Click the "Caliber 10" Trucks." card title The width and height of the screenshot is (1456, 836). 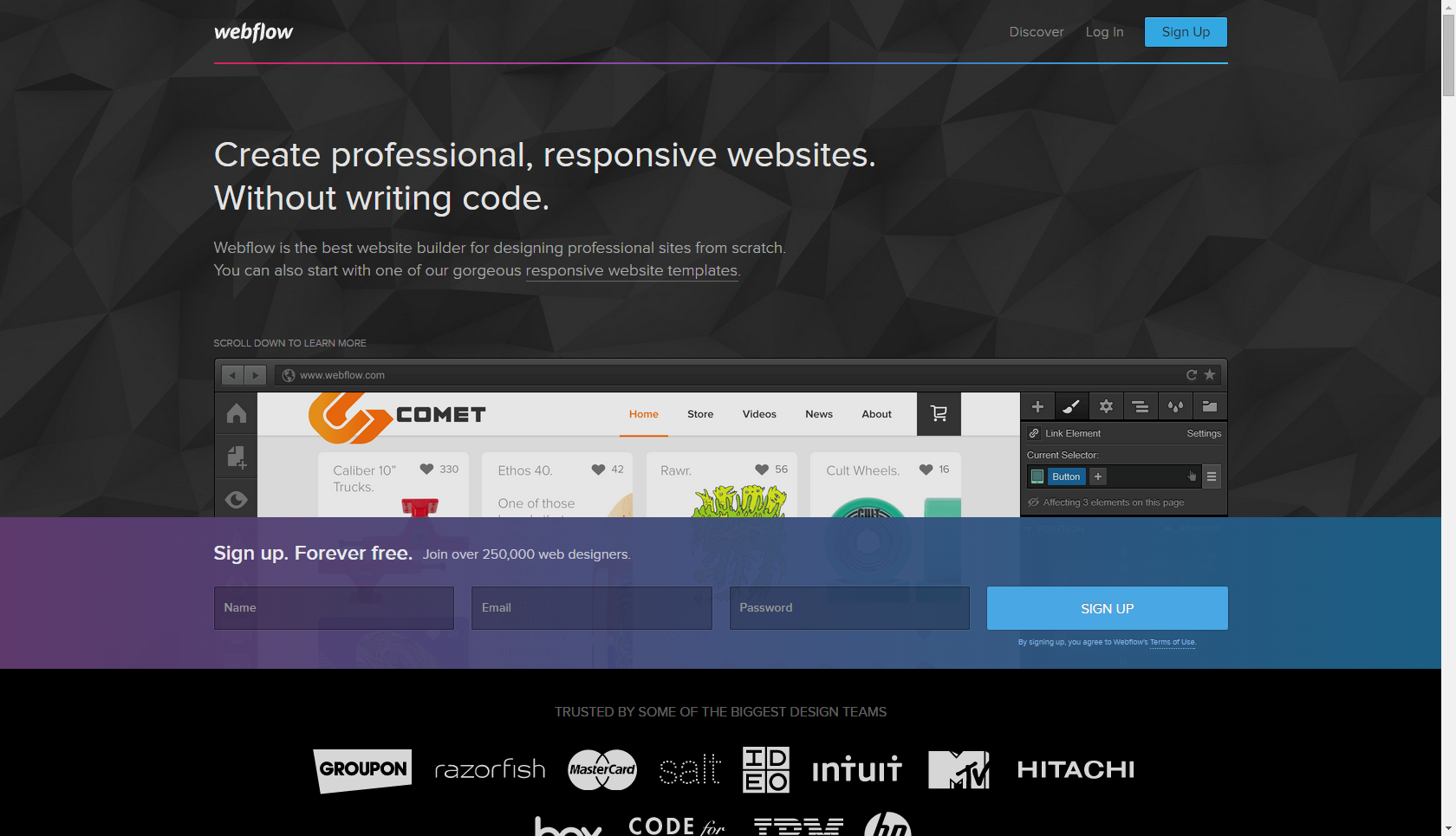click(x=364, y=478)
